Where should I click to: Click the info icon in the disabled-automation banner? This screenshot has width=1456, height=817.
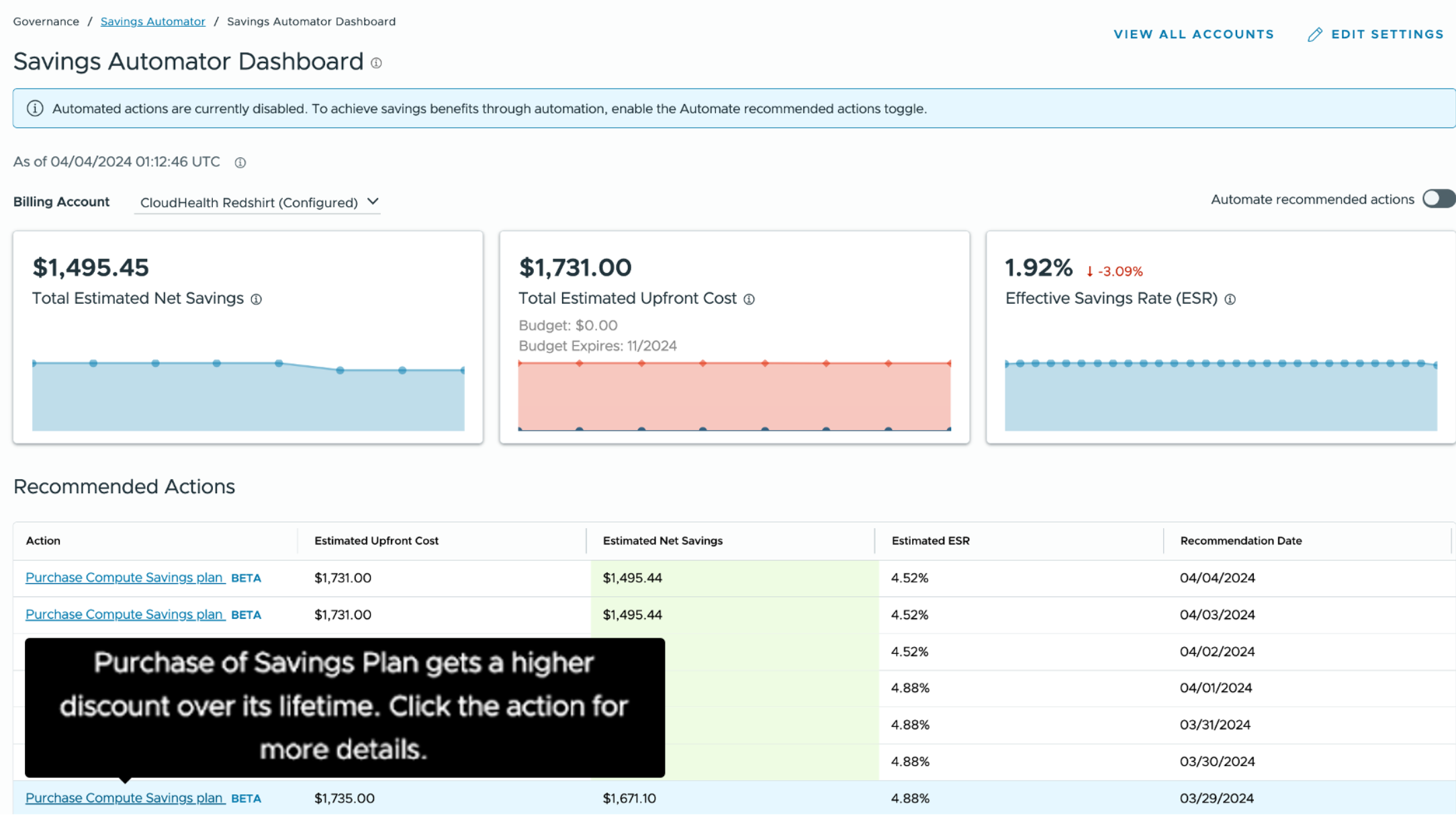[x=36, y=108]
